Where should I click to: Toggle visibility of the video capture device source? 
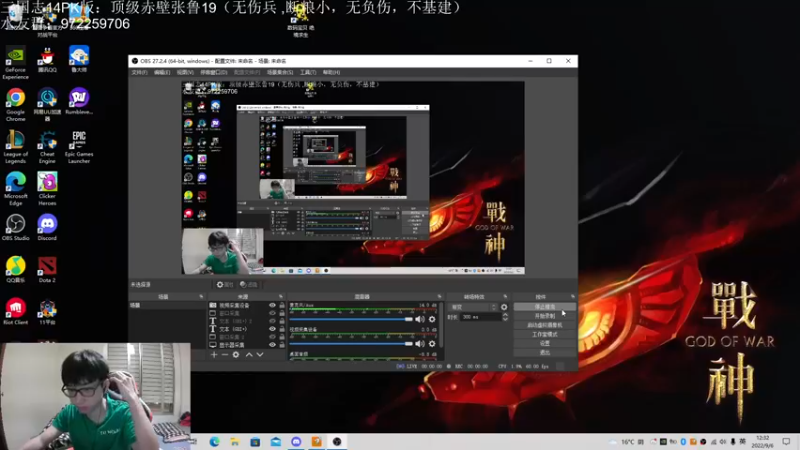(272, 305)
